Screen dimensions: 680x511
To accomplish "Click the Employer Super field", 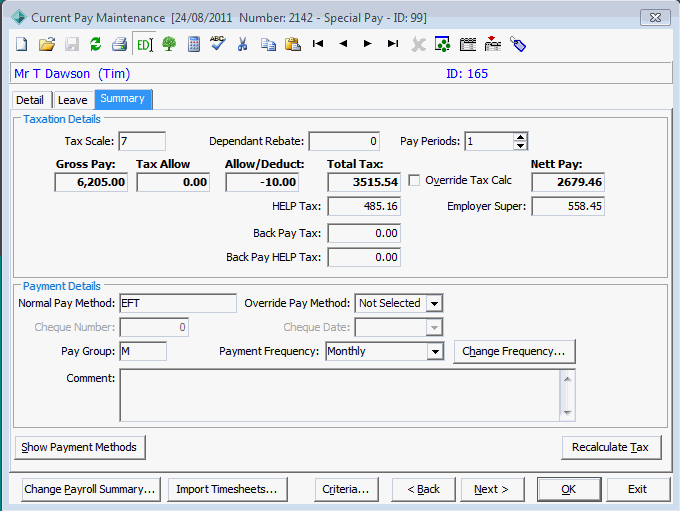I will tap(568, 206).
